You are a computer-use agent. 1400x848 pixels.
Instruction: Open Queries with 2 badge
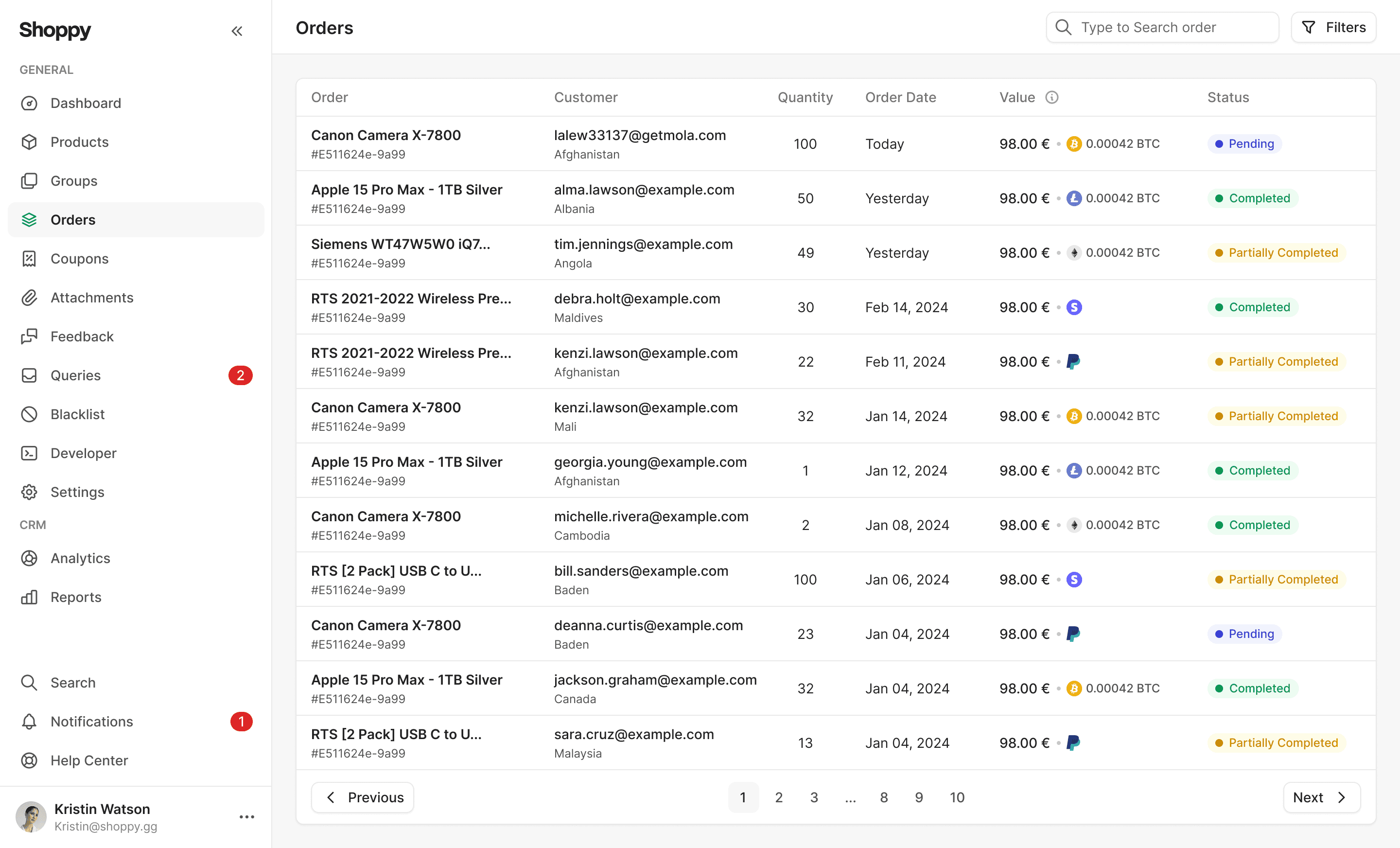point(137,375)
